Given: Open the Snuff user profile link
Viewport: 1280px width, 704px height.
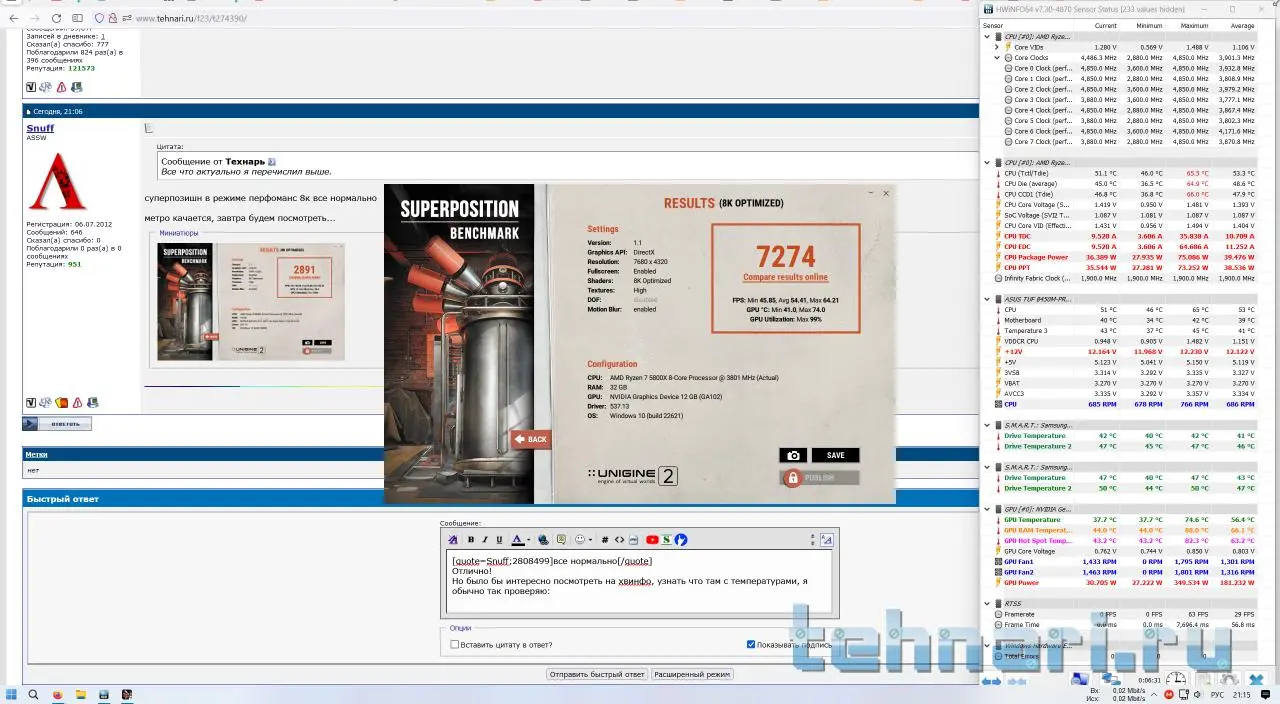Looking at the screenshot, I should pos(40,129).
